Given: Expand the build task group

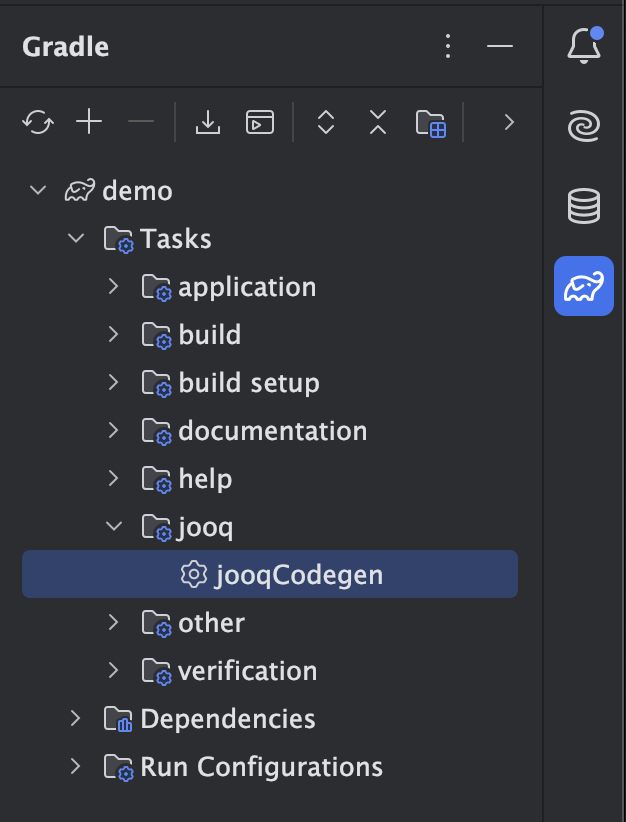Looking at the screenshot, I should (113, 334).
